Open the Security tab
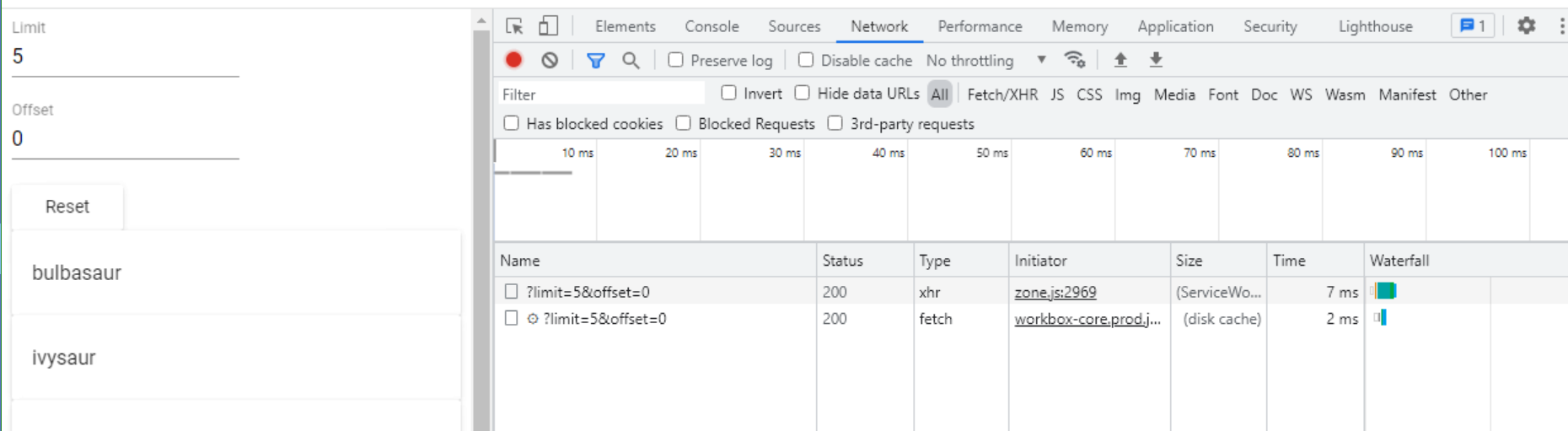1568x431 pixels. (1270, 26)
